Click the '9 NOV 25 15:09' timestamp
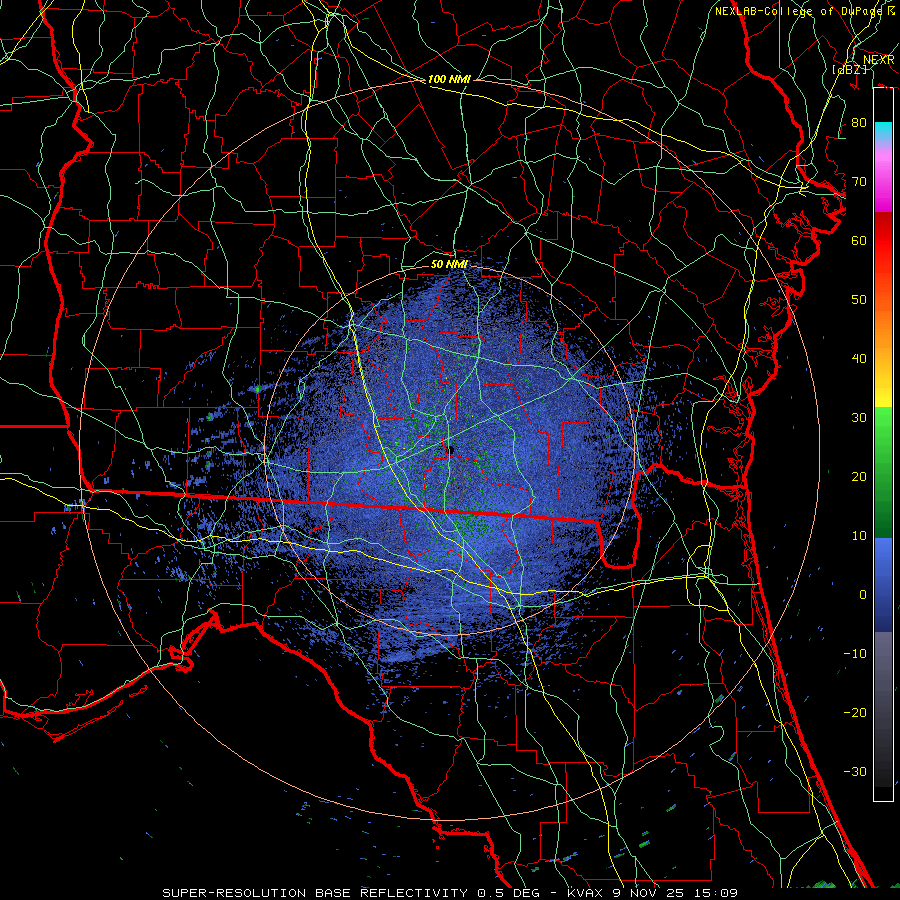This screenshot has height=900, width=900. pyautogui.click(x=675, y=893)
